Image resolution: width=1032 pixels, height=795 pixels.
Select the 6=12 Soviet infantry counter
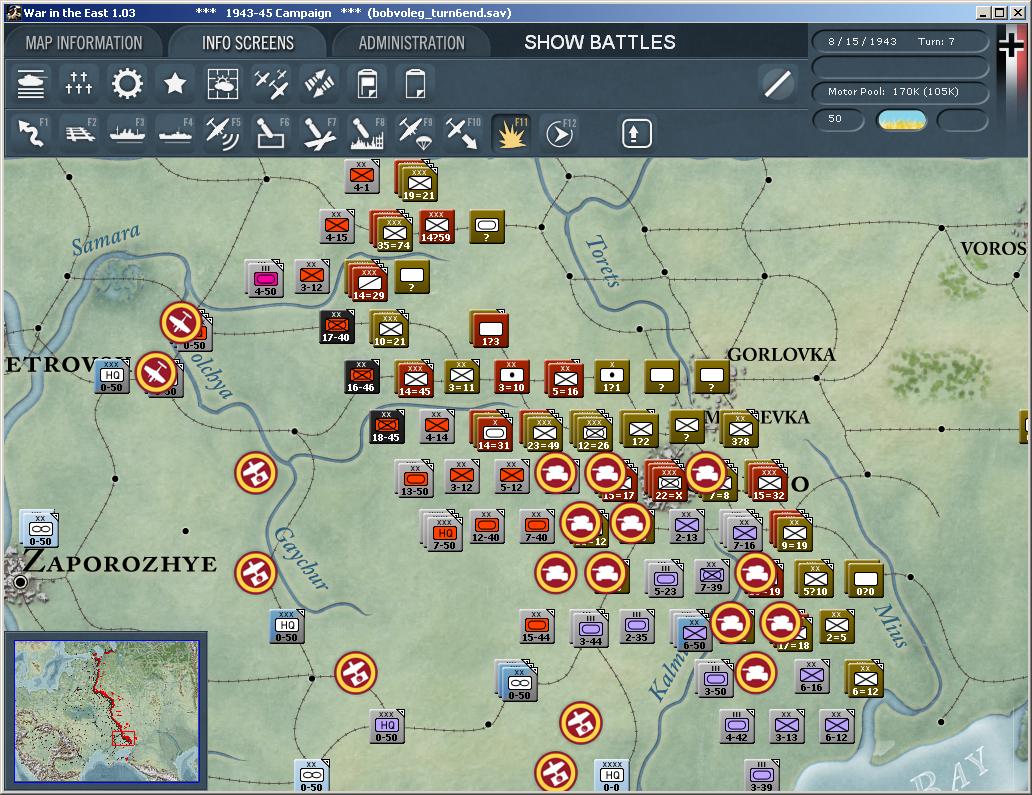point(865,679)
